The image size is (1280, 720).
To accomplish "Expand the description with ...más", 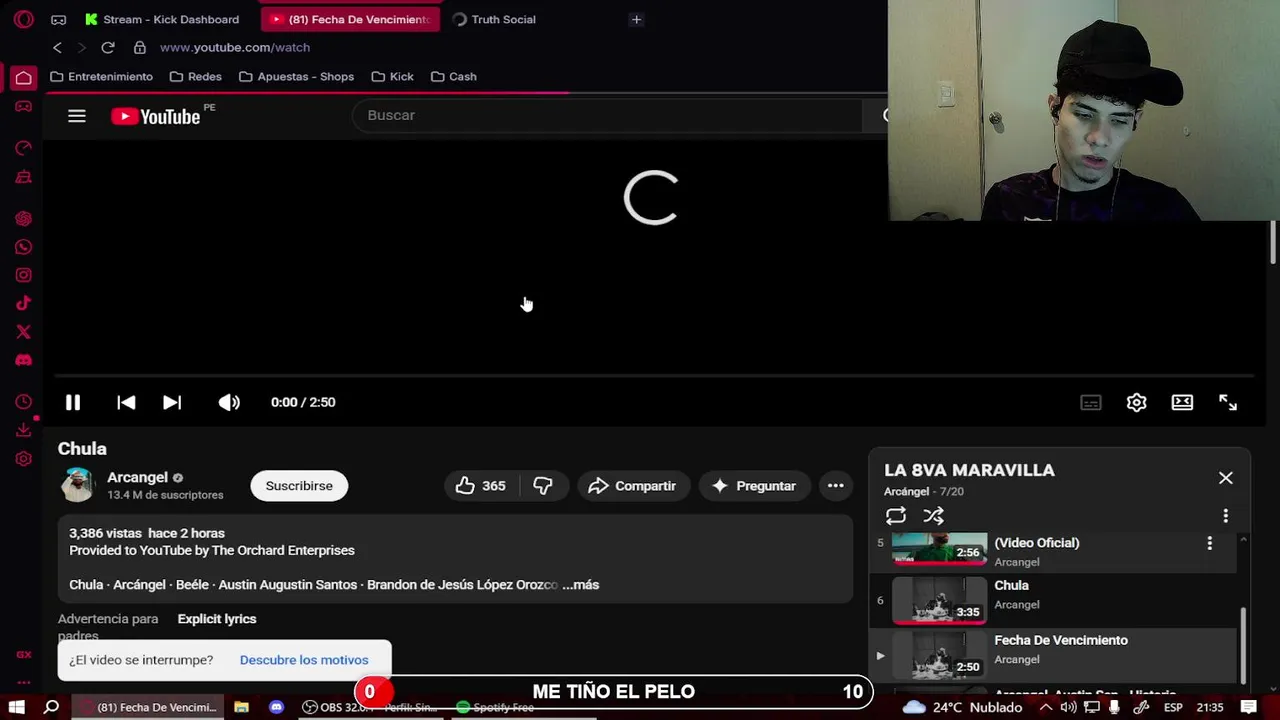I will click(580, 585).
